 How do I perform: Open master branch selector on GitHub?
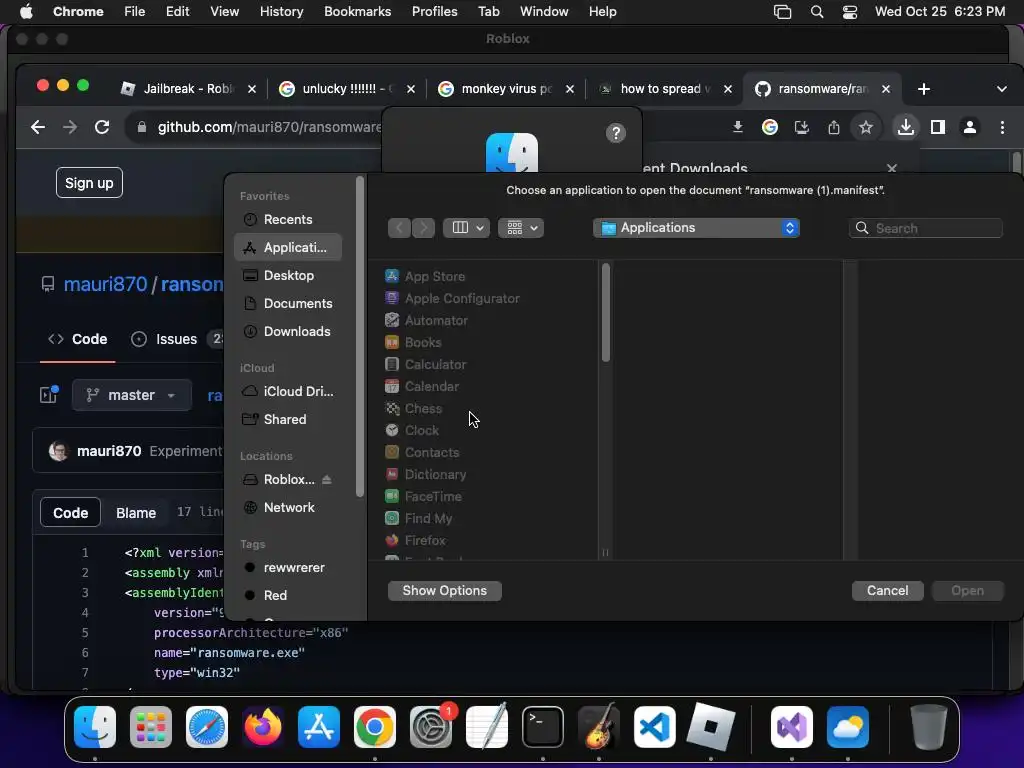pos(132,395)
